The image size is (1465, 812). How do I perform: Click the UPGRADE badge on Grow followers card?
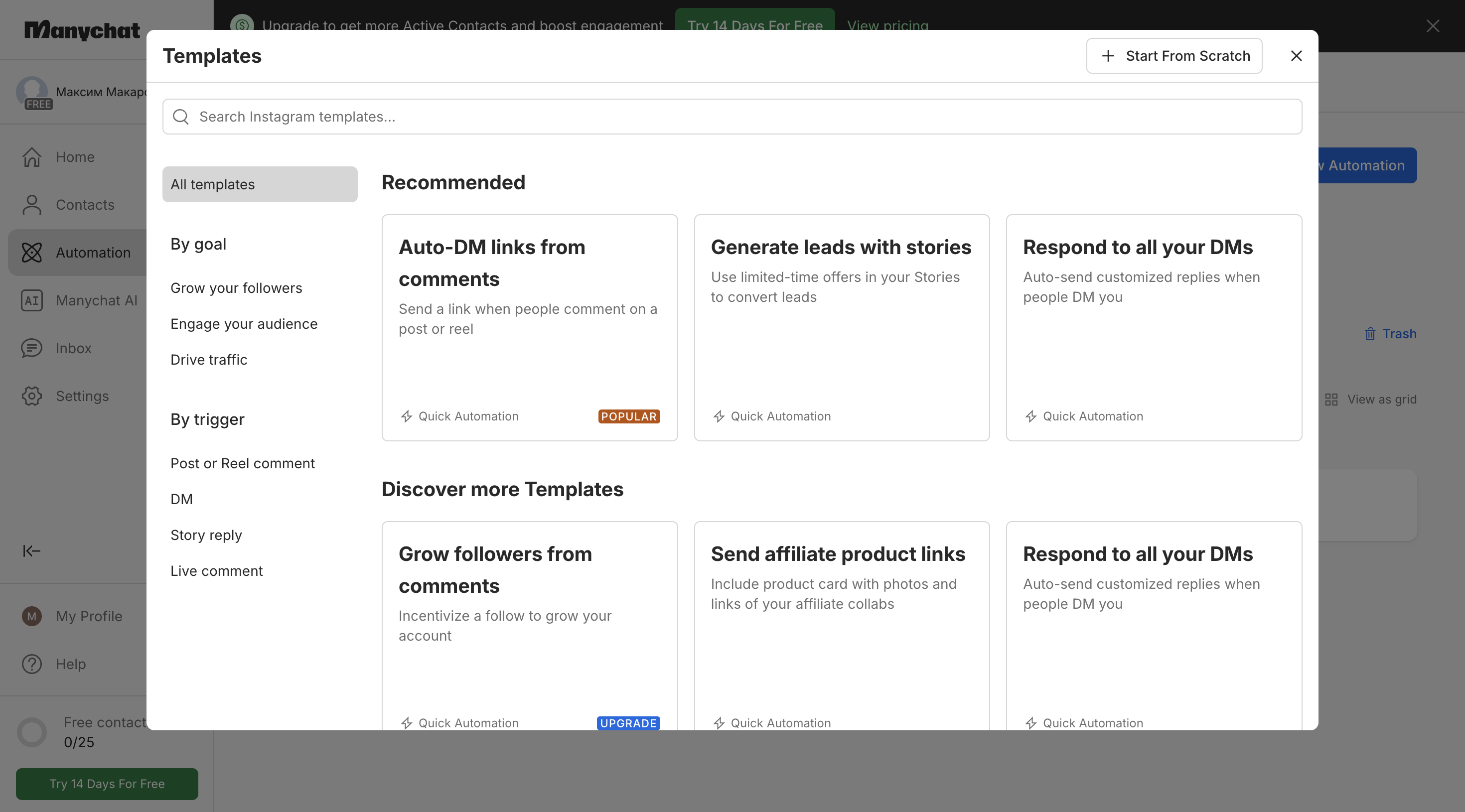pyautogui.click(x=628, y=723)
